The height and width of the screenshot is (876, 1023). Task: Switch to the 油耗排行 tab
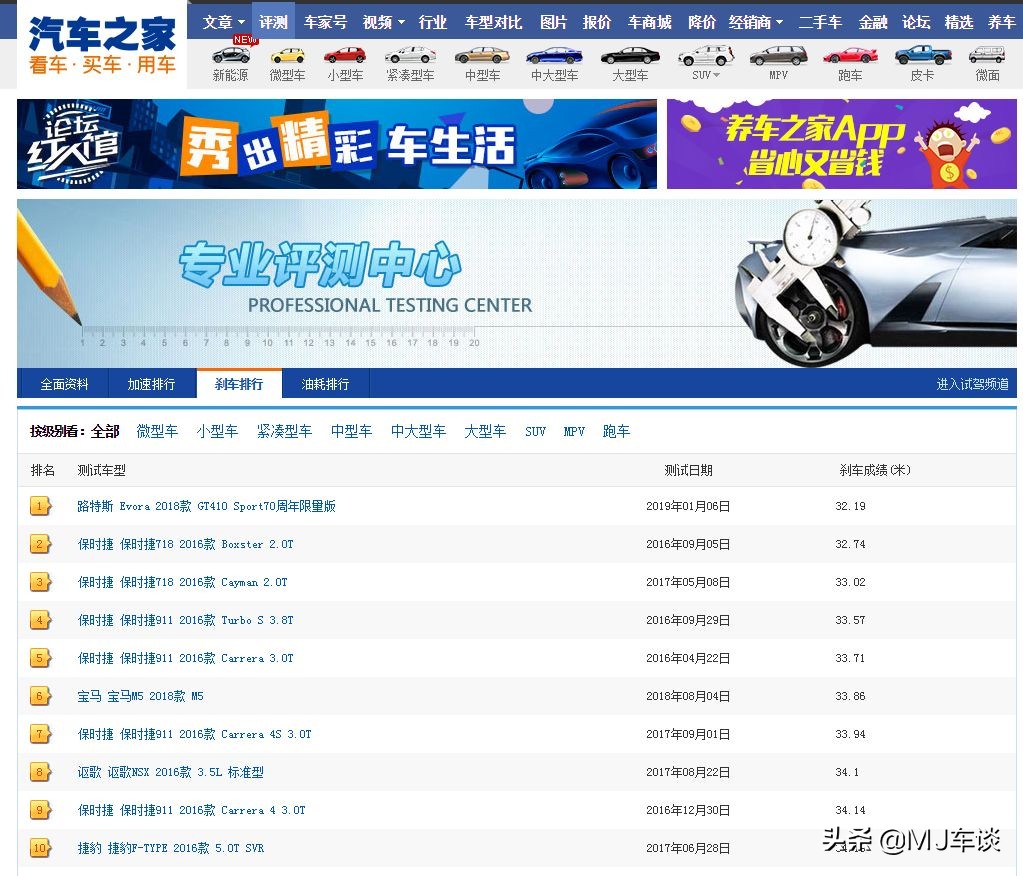click(325, 384)
